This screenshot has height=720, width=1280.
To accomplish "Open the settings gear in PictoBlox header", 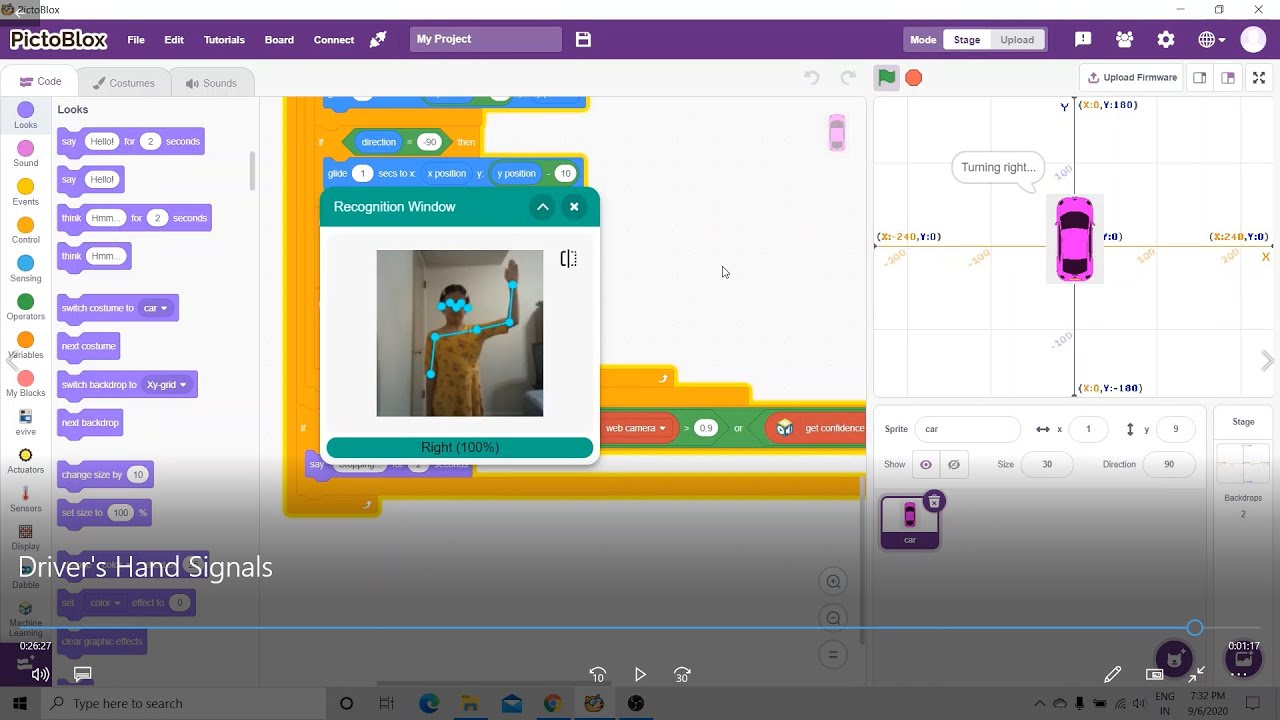I will click(x=1166, y=40).
